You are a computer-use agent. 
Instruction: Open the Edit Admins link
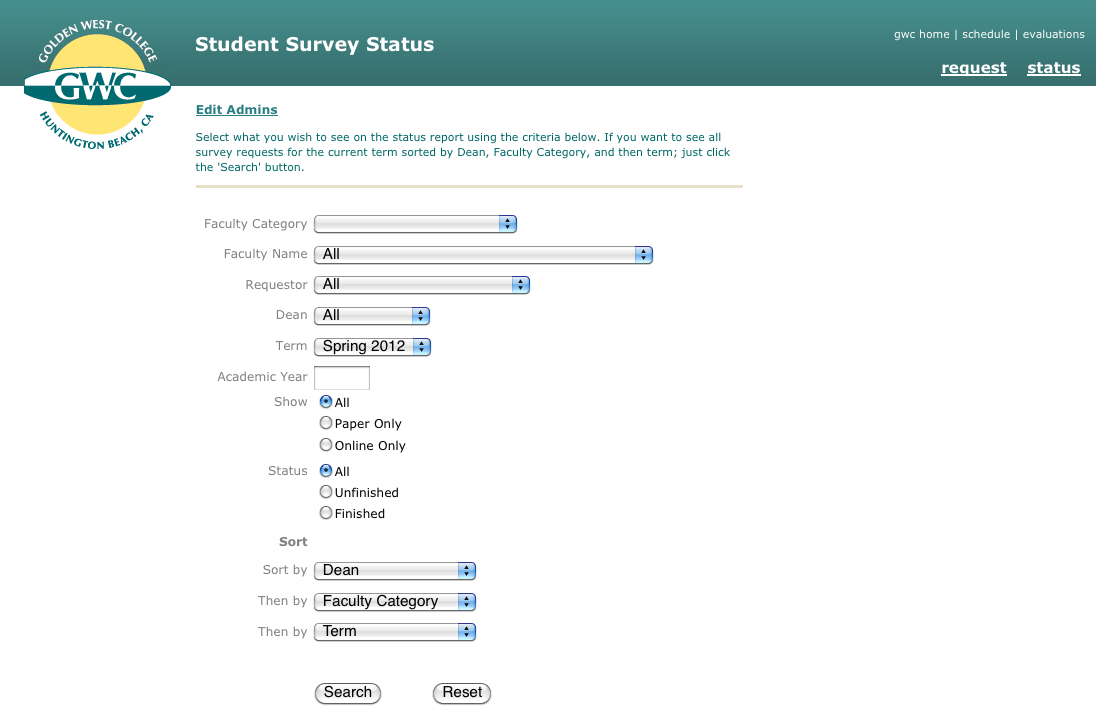coord(236,110)
